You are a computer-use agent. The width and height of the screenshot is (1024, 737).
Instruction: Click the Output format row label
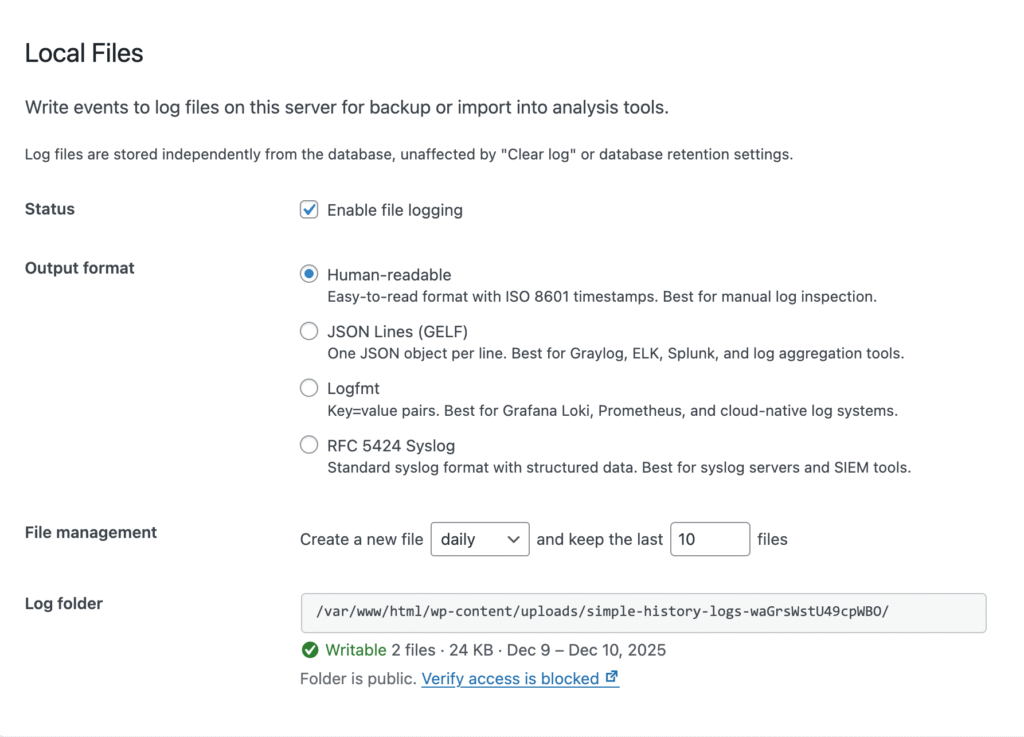80,268
